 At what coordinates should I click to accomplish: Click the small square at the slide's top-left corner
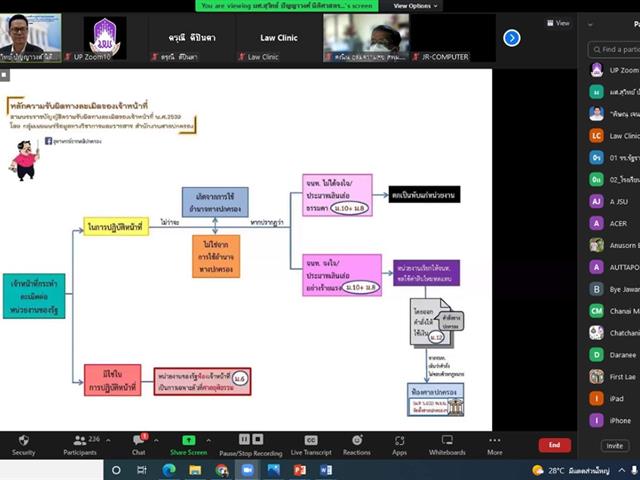(x=4, y=75)
